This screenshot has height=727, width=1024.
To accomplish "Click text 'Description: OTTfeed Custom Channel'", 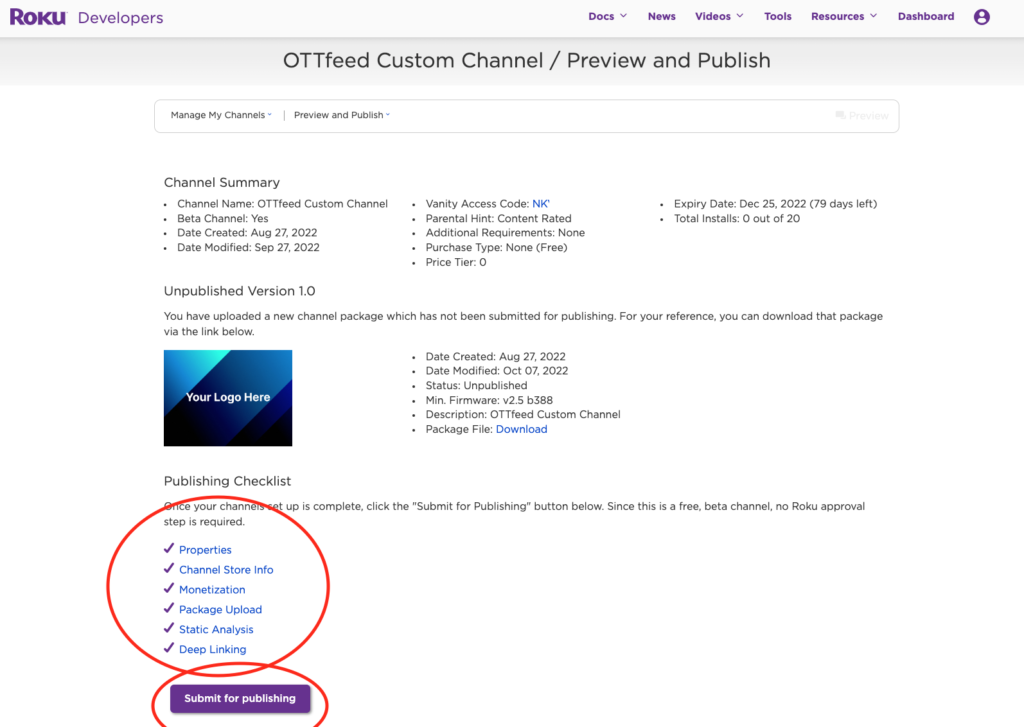I will point(523,414).
